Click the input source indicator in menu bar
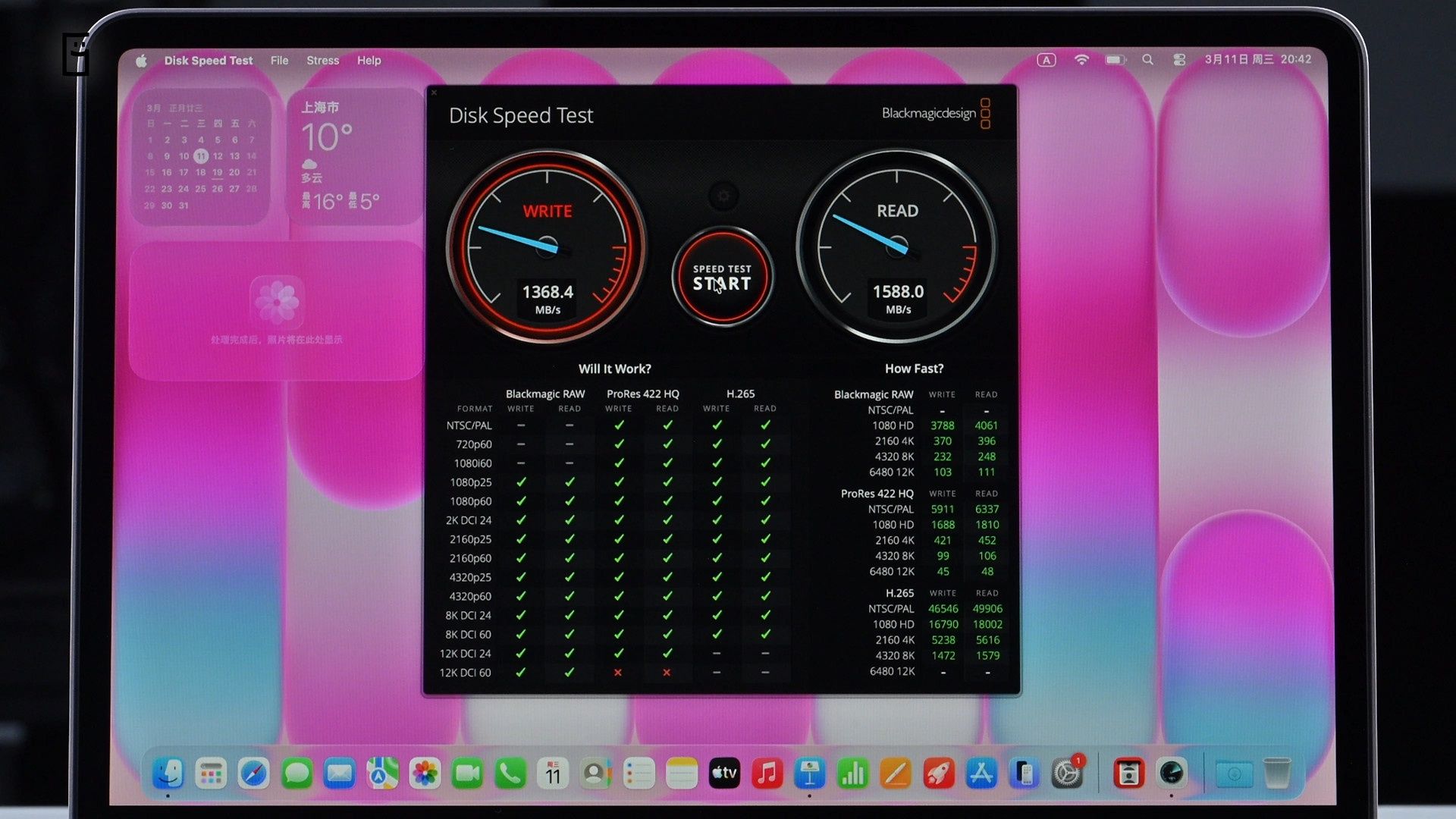Screen dimensions: 1456x819 (x=1046, y=60)
